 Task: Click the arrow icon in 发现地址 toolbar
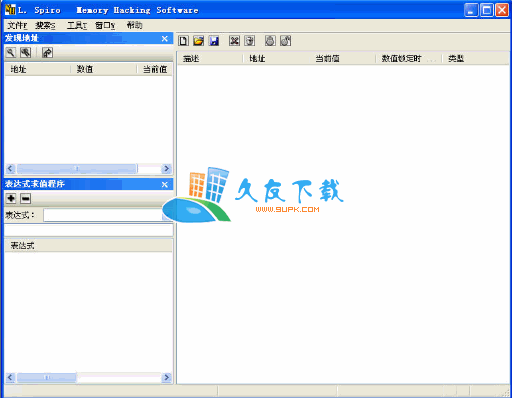pyautogui.click(x=47, y=52)
